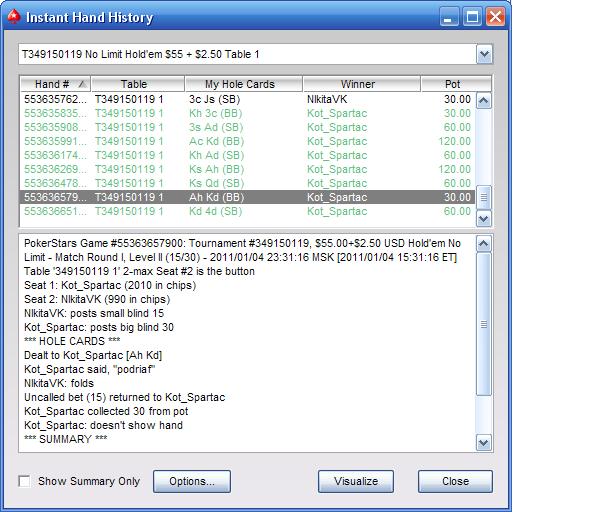Minimize the Instant Hand History window
604x512 pixels.
click(x=449, y=17)
